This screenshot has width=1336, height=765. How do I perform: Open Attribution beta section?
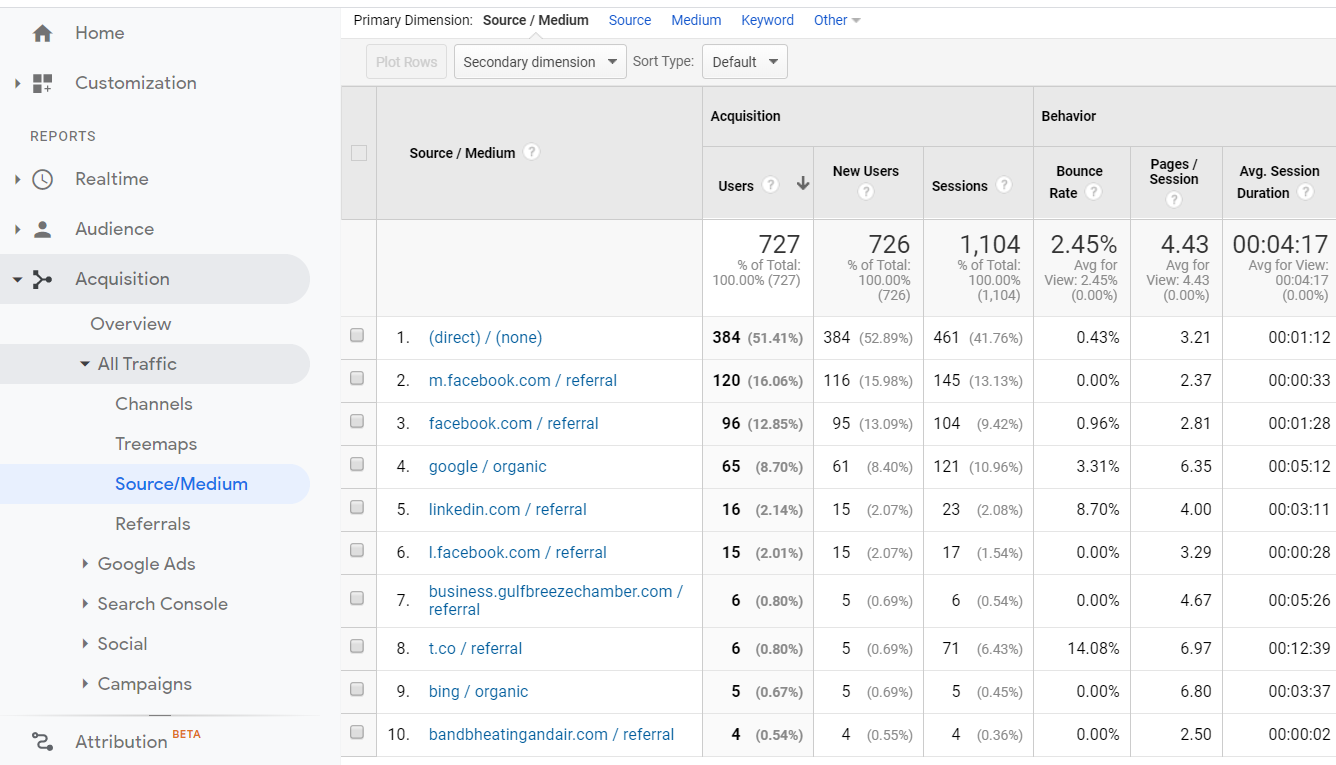[121, 741]
